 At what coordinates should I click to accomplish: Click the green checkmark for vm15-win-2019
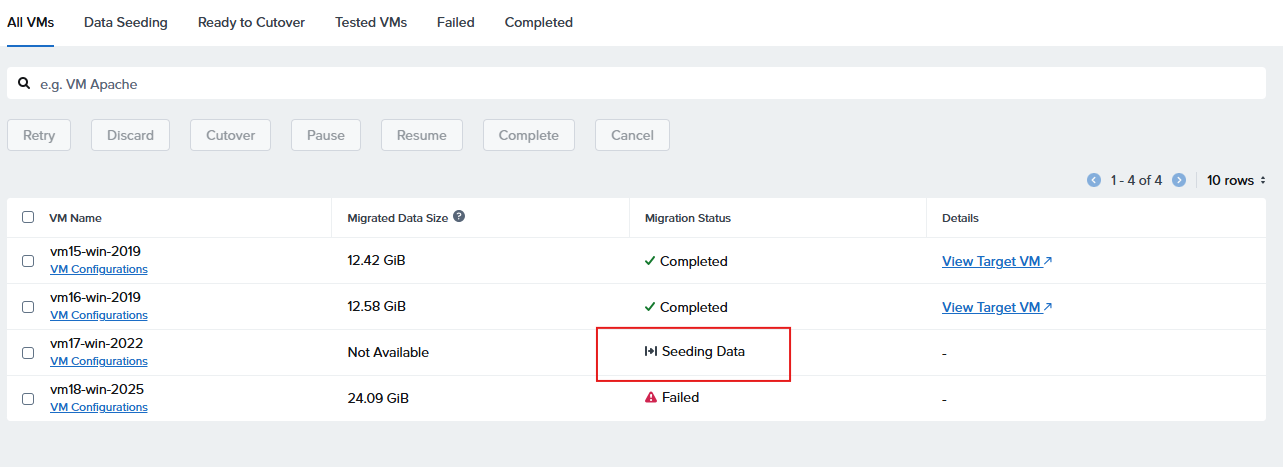pos(650,261)
